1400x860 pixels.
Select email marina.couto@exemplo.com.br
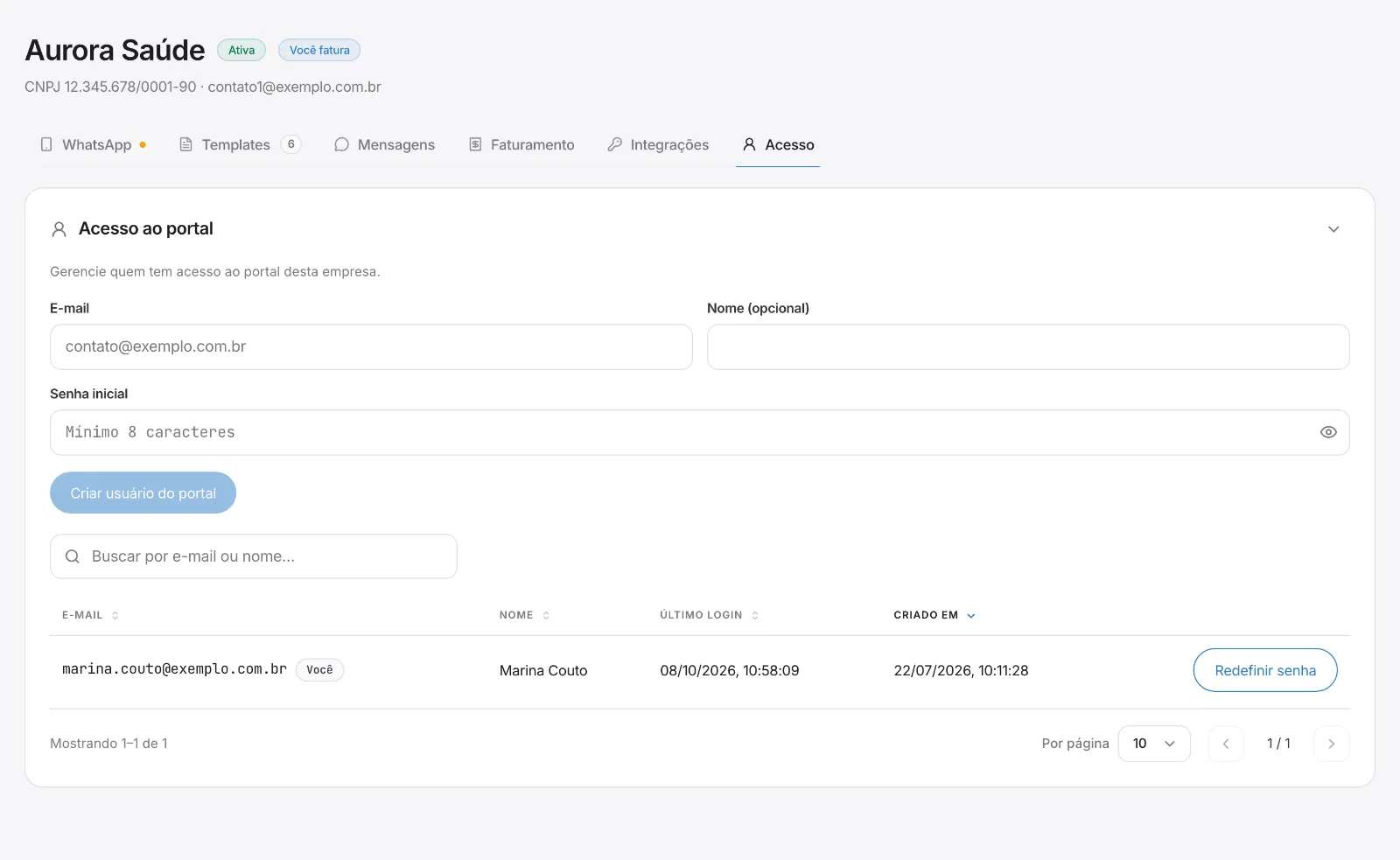point(174,669)
